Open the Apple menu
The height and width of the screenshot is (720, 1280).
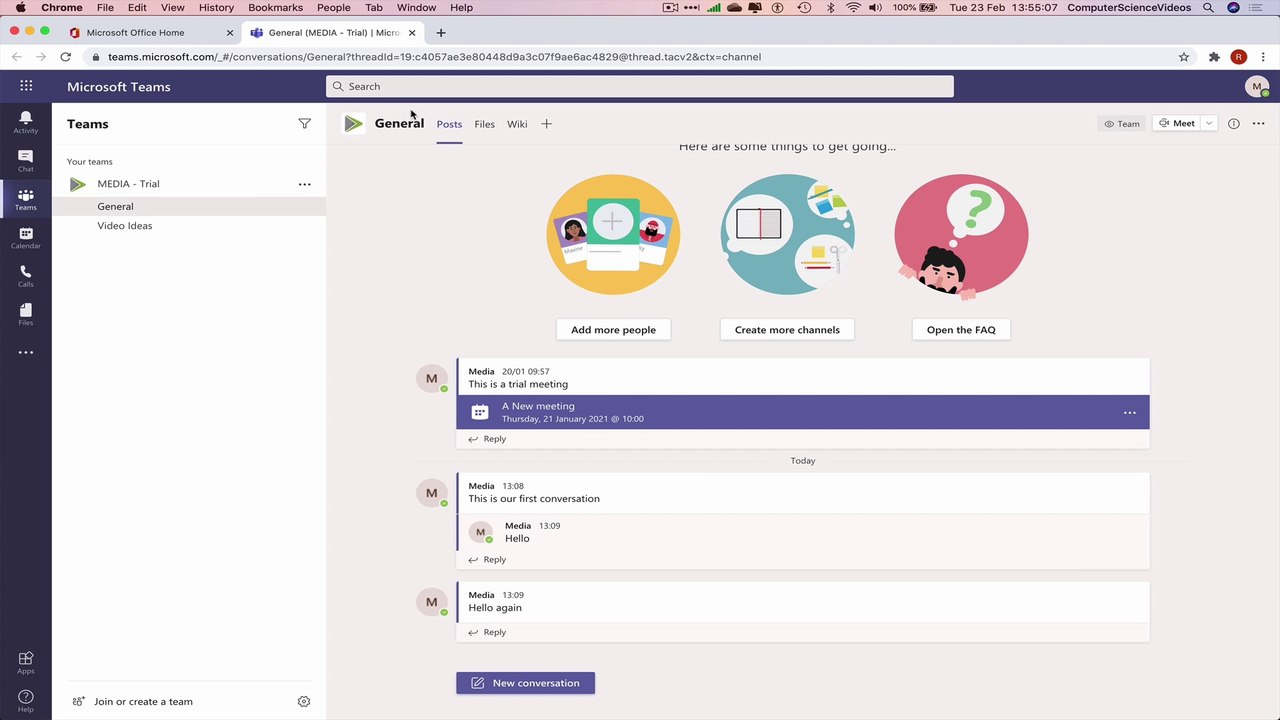tap(20, 7)
